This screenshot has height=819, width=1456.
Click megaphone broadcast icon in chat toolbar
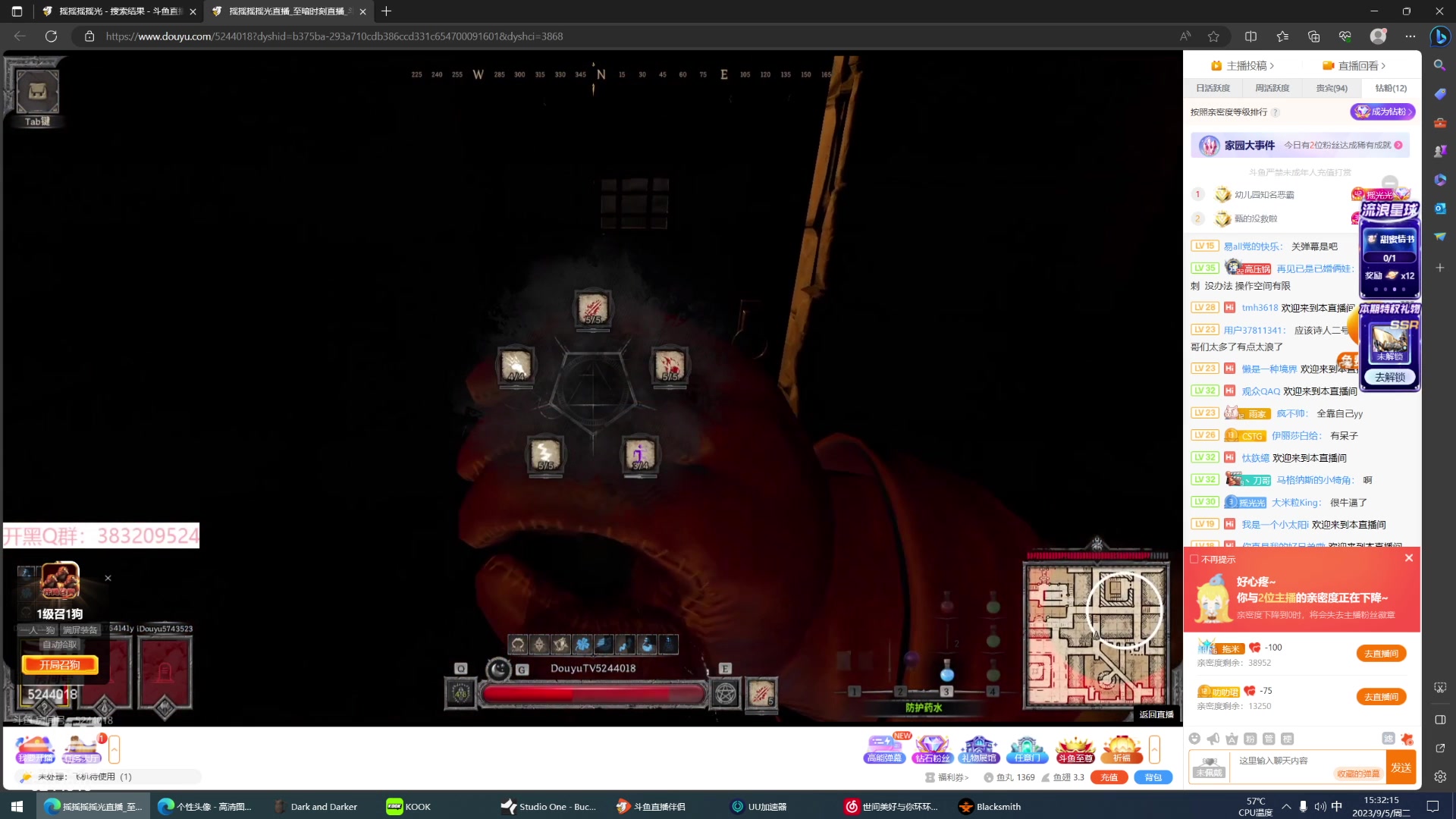point(1213,739)
